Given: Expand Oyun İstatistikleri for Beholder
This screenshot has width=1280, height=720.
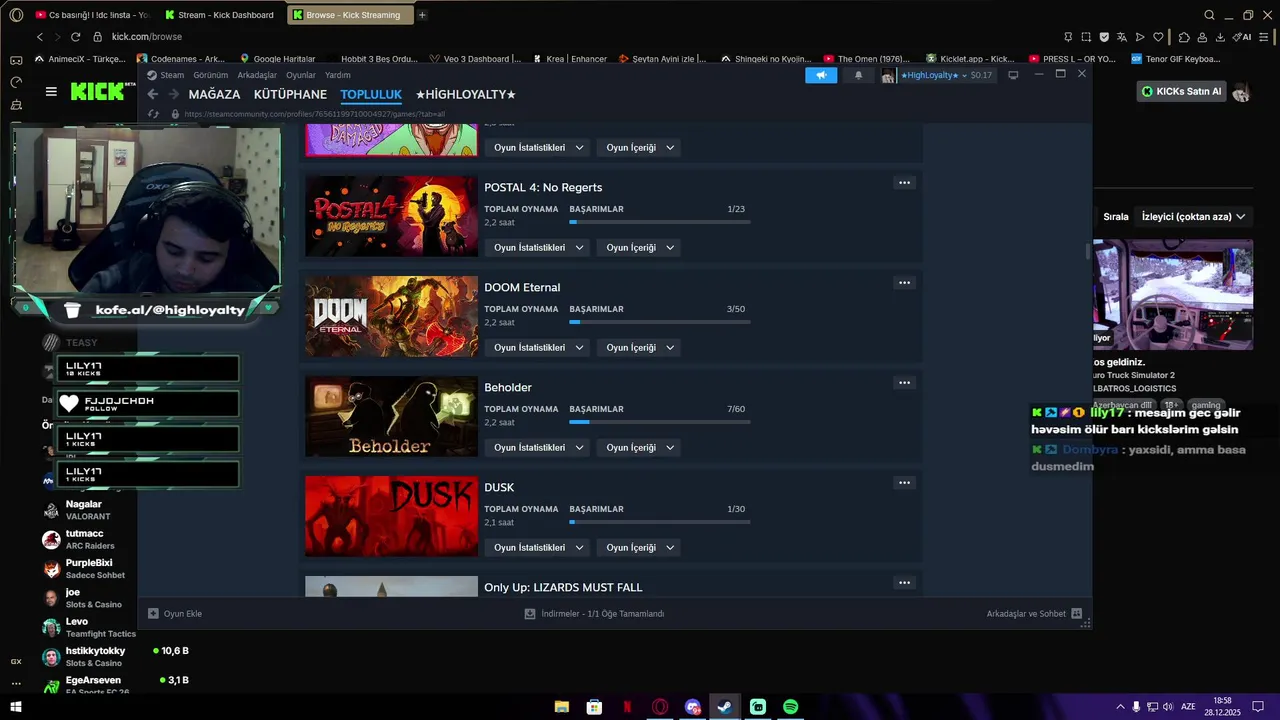Looking at the screenshot, I should click(x=539, y=447).
